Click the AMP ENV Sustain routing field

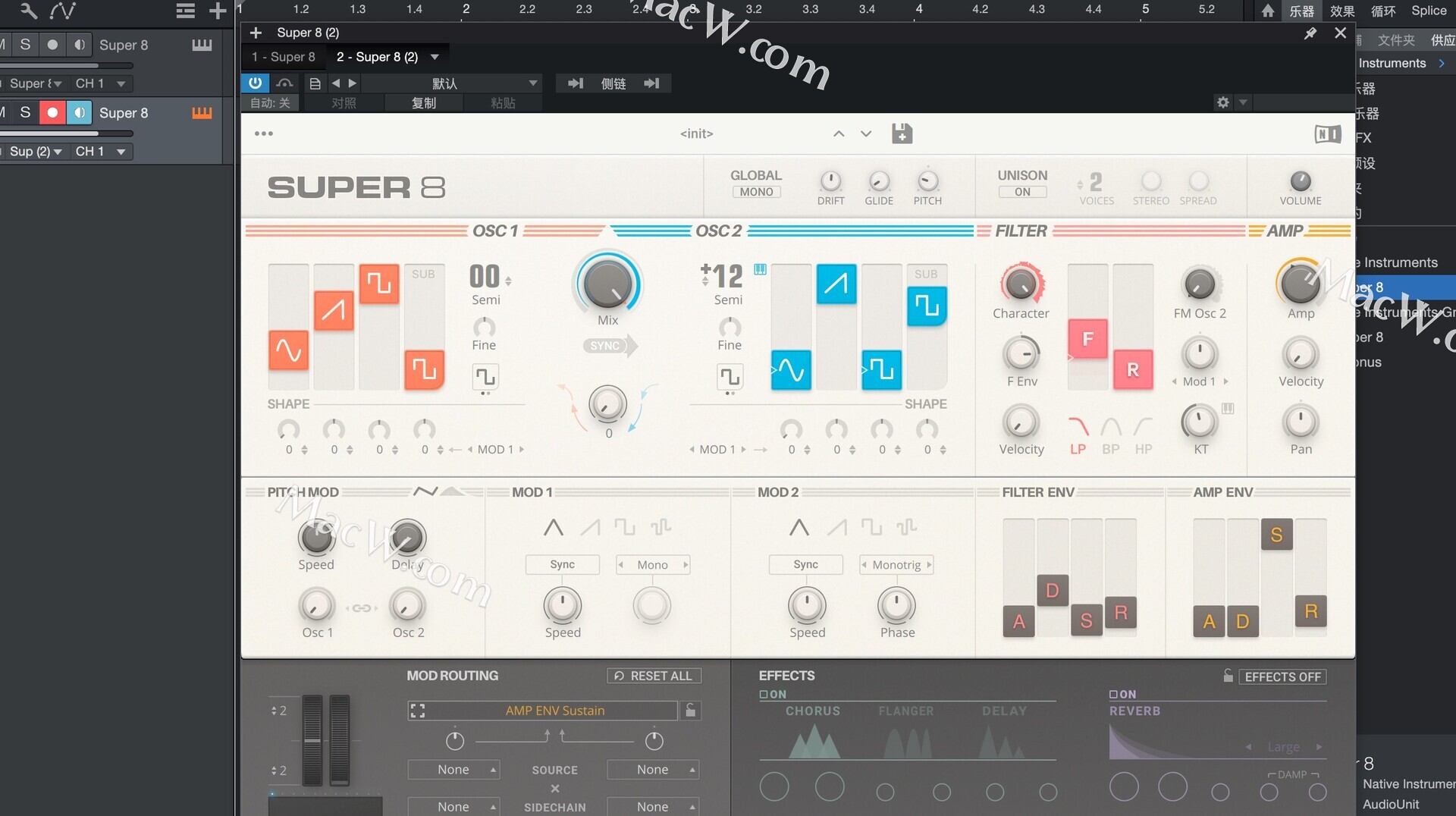tap(543, 711)
